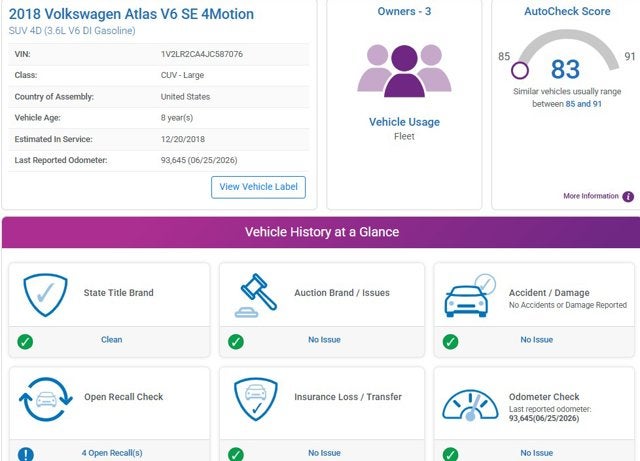Click No Issue under Odometer Check

(536, 453)
